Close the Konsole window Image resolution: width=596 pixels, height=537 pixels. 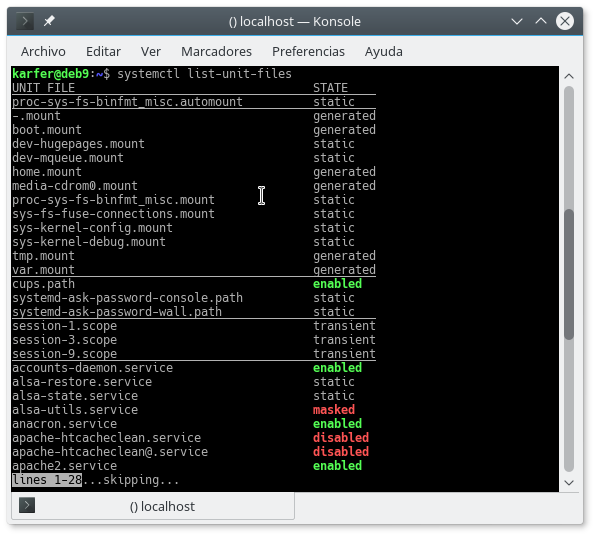point(565,21)
